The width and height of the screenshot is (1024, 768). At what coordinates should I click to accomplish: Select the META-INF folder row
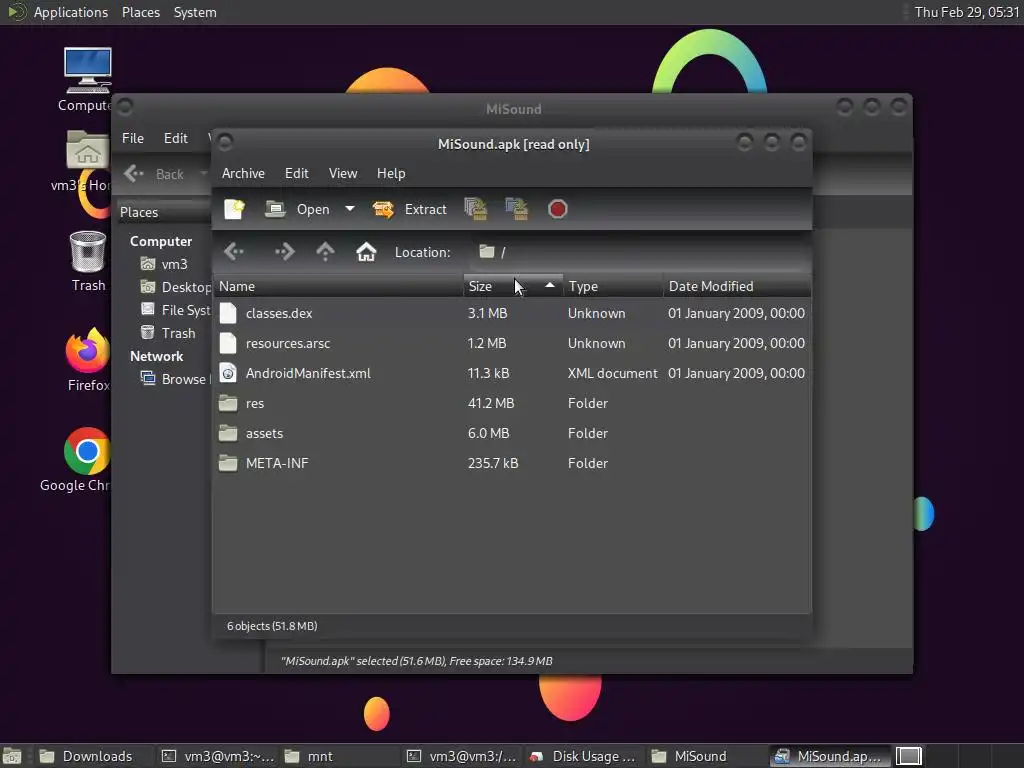513,464
